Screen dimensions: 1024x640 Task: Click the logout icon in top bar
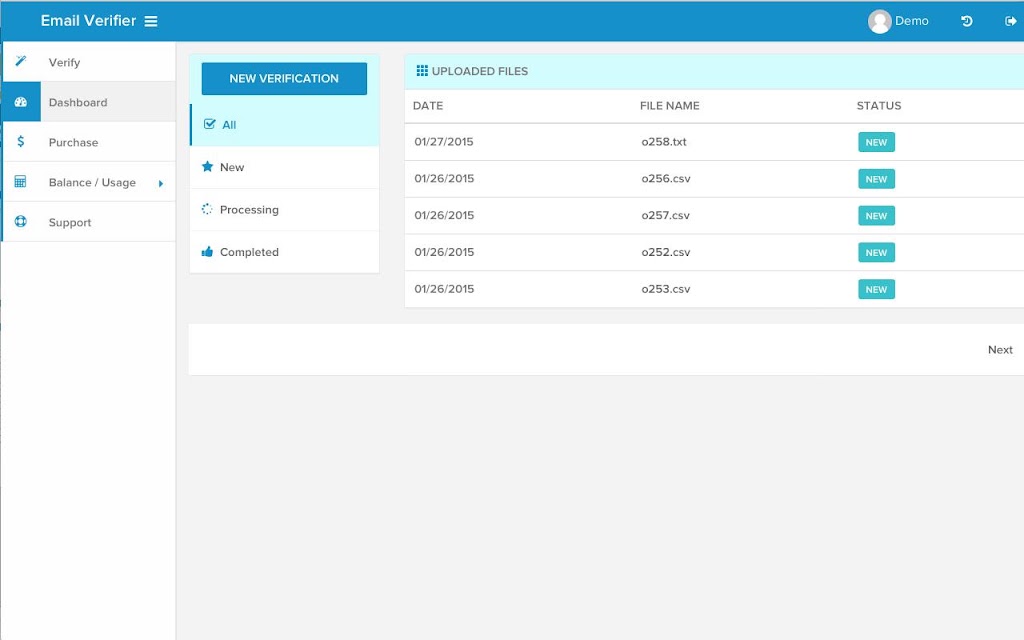1010,21
